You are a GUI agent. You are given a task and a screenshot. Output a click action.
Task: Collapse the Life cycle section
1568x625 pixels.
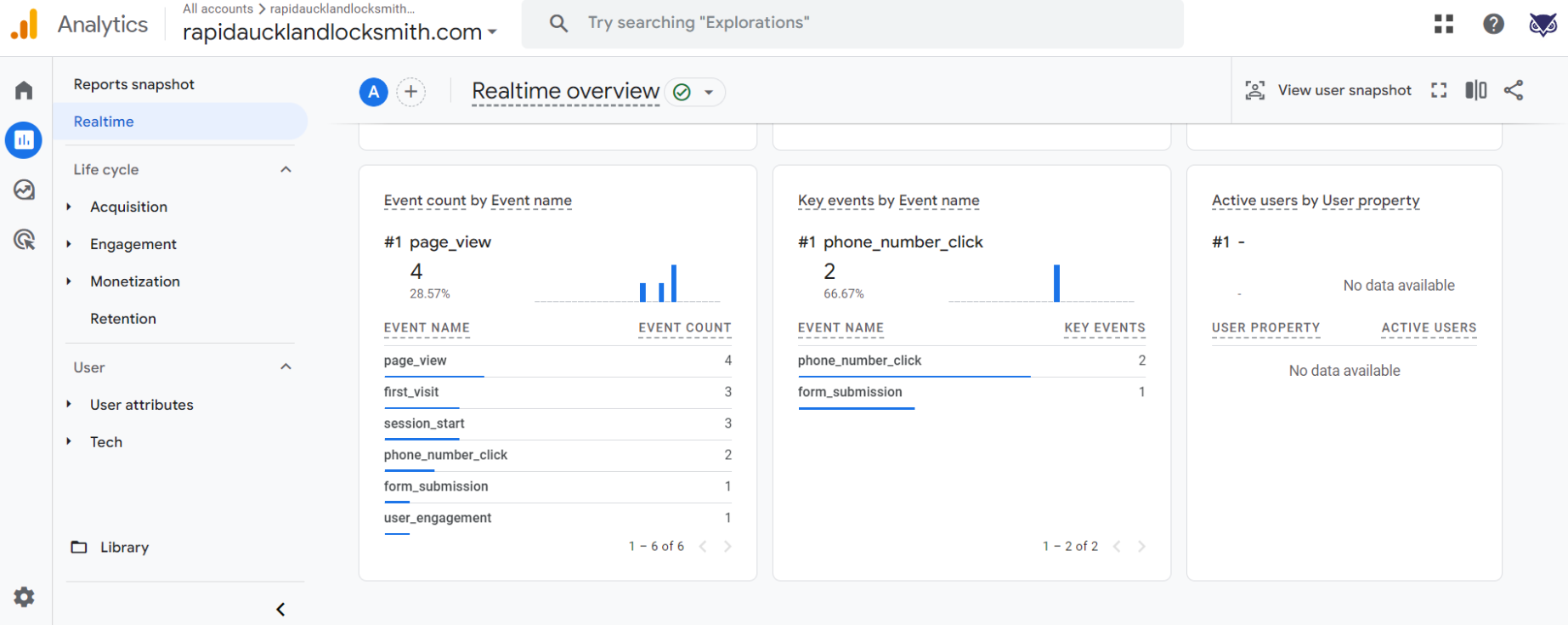[x=286, y=169]
